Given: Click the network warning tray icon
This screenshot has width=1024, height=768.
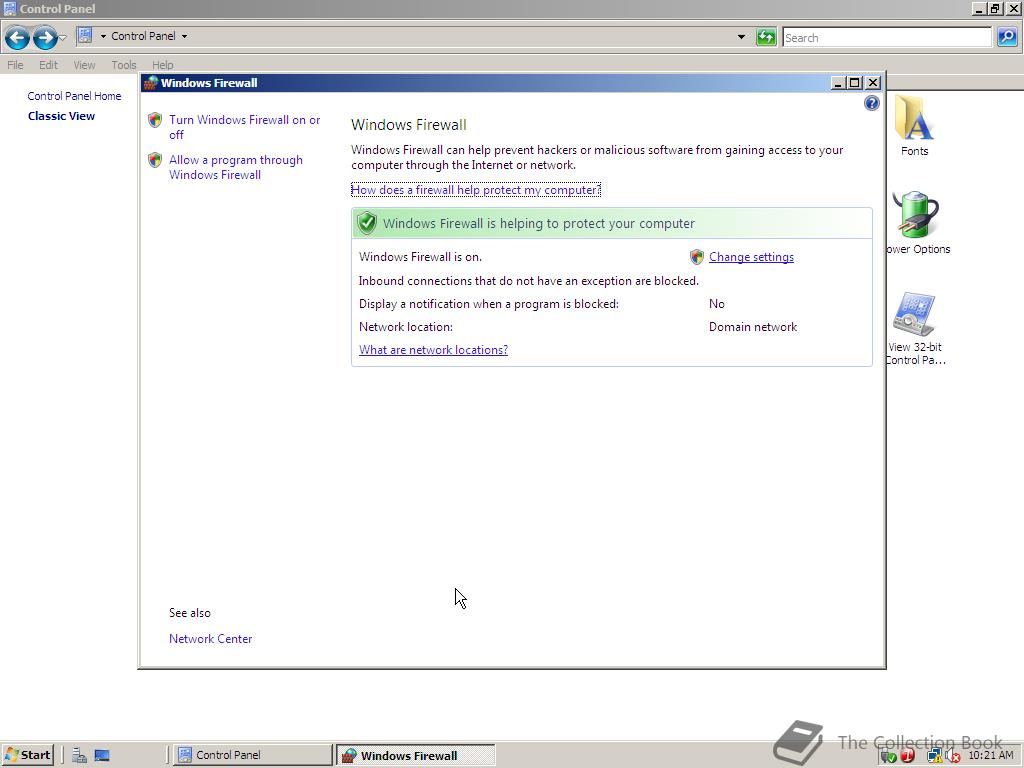Looking at the screenshot, I should [935, 756].
